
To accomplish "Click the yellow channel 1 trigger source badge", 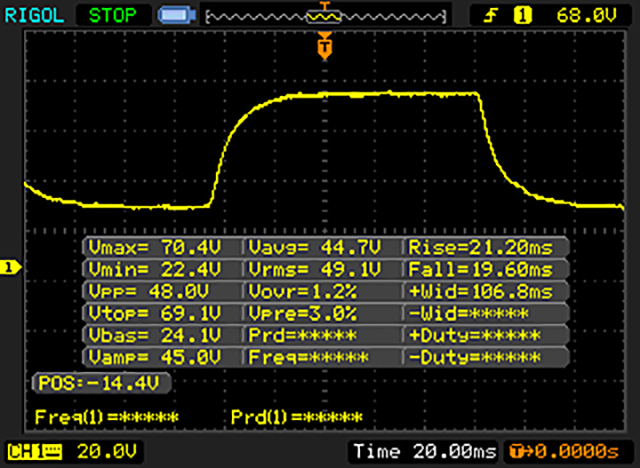I will (522, 16).
